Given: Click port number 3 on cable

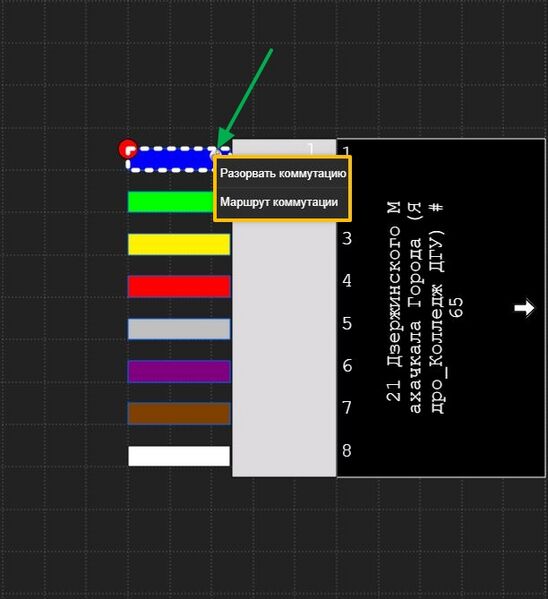Looking at the screenshot, I should pos(347,239).
